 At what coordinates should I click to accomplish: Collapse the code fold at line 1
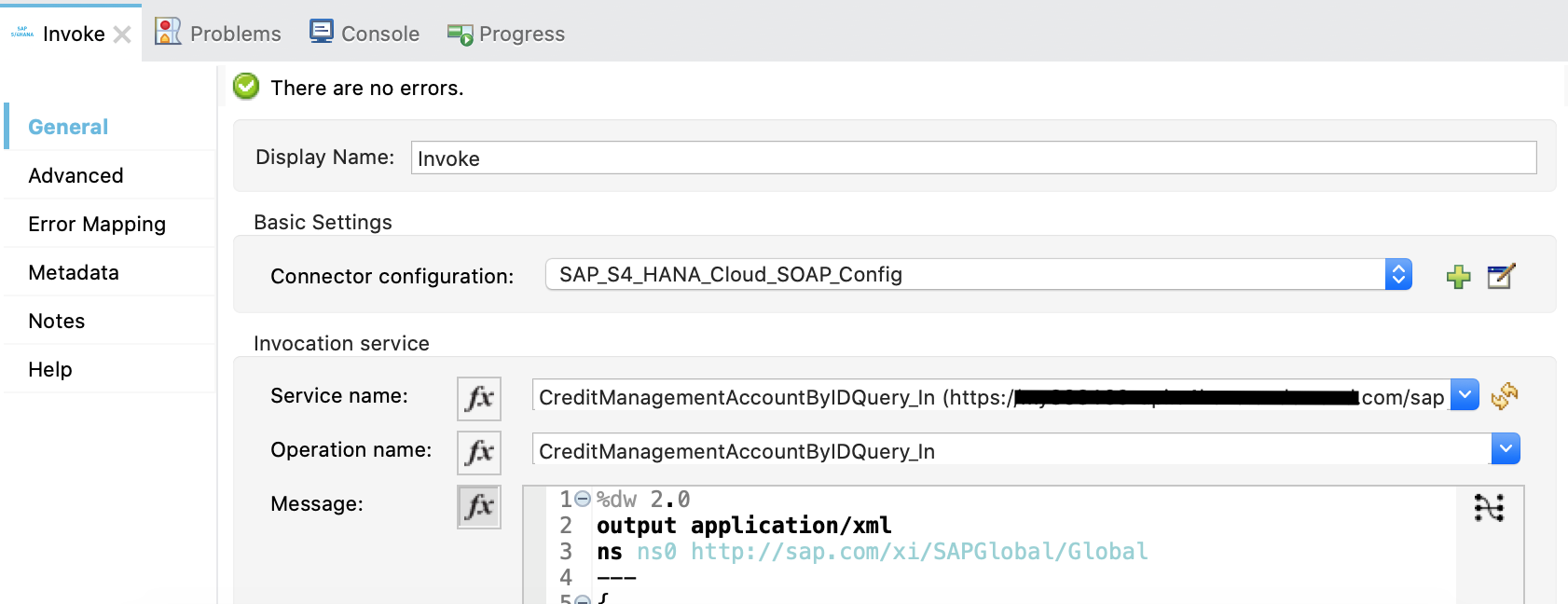(x=583, y=499)
